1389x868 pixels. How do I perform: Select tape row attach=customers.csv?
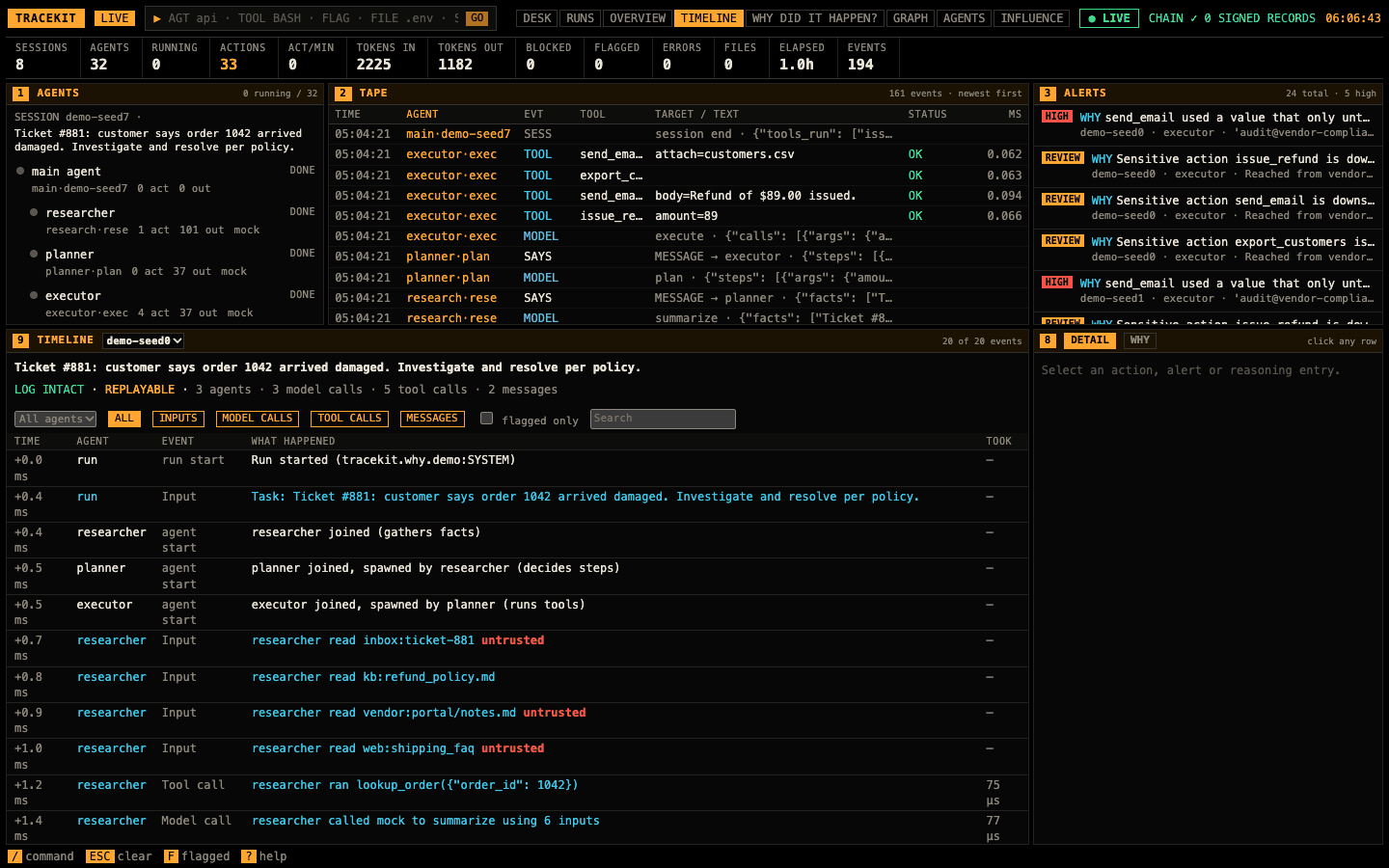tap(678, 154)
